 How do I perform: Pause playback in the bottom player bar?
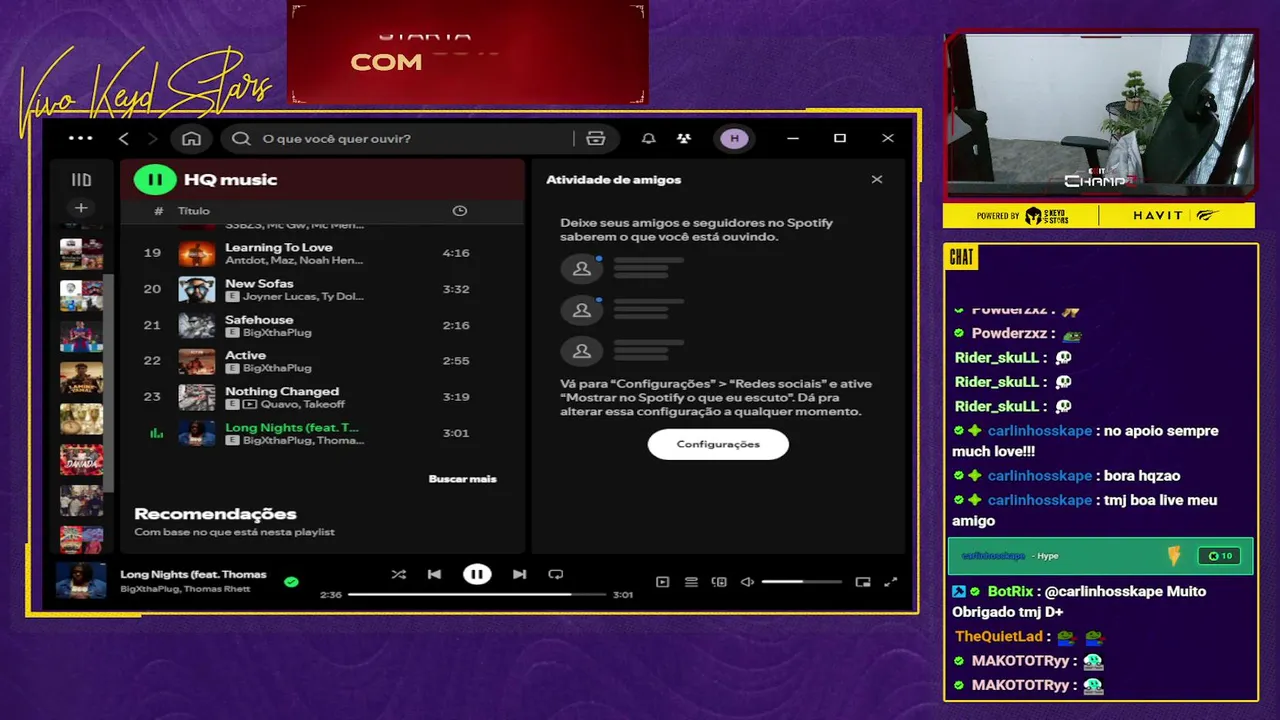pos(477,574)
